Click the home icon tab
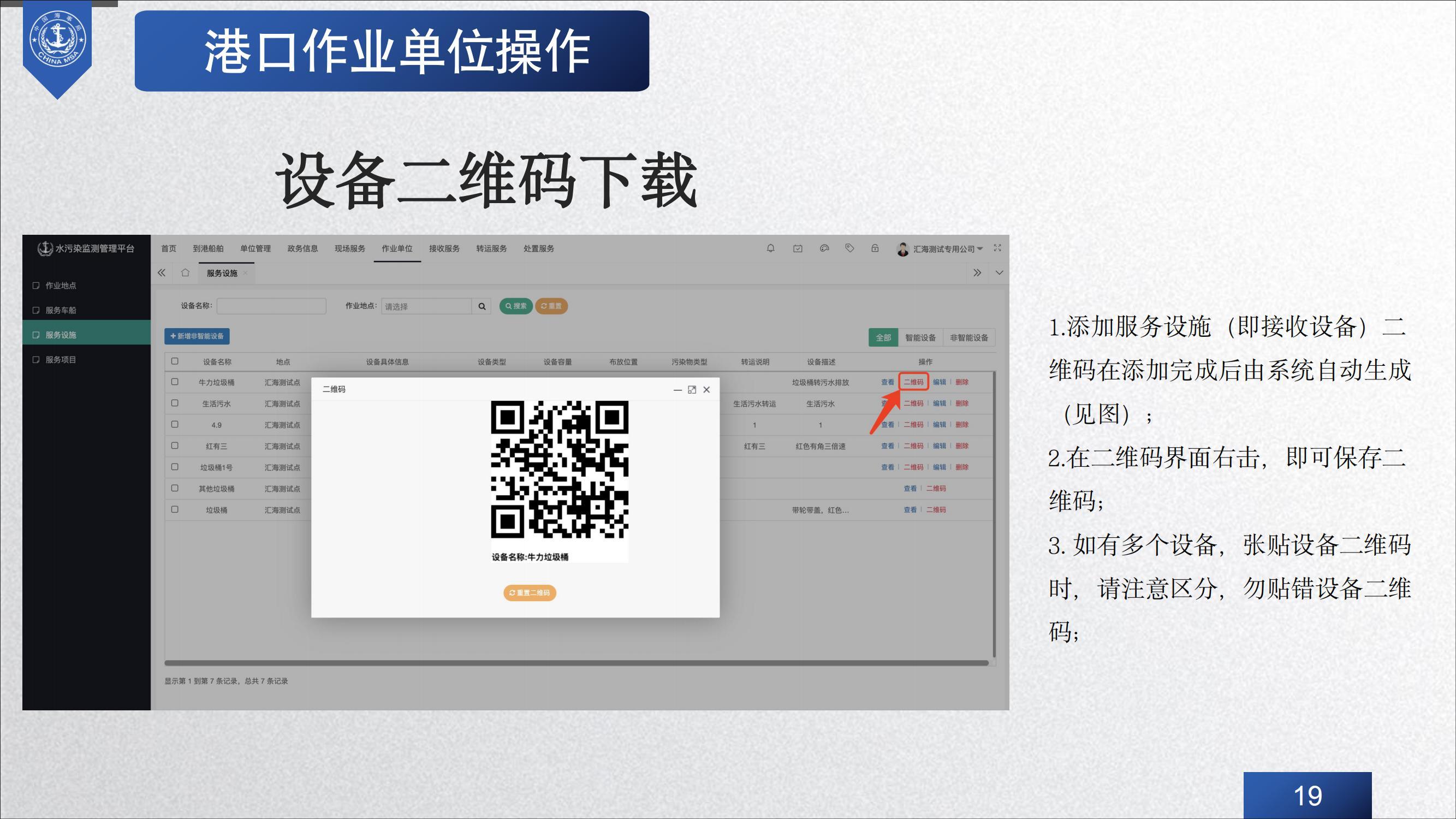The height and width of the screenshot is (819, 1456). coord(185,273)
